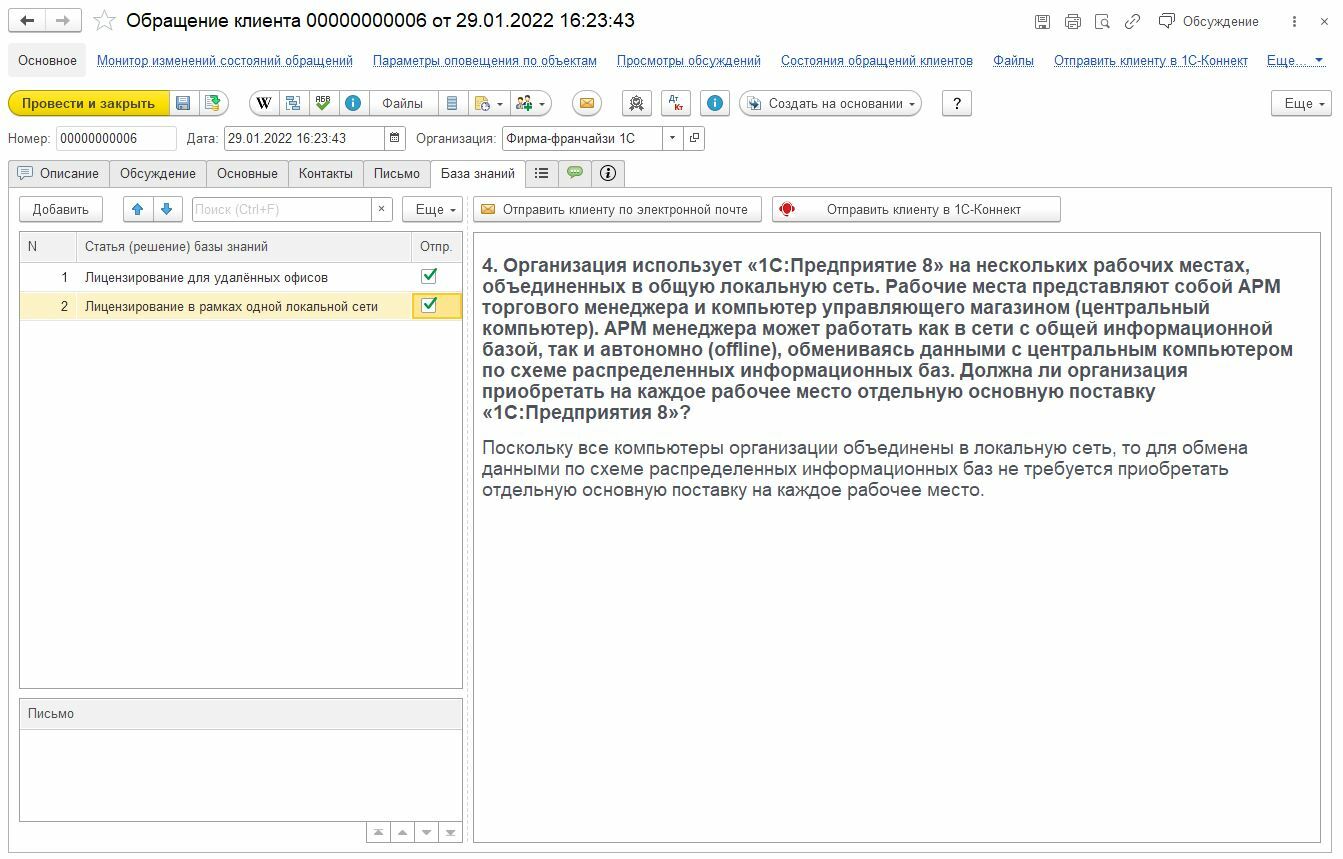Open Отправить клиенту в 1С-Коннект link
This screenshot has width=1343, height=859.
(x=1151, y=60)
